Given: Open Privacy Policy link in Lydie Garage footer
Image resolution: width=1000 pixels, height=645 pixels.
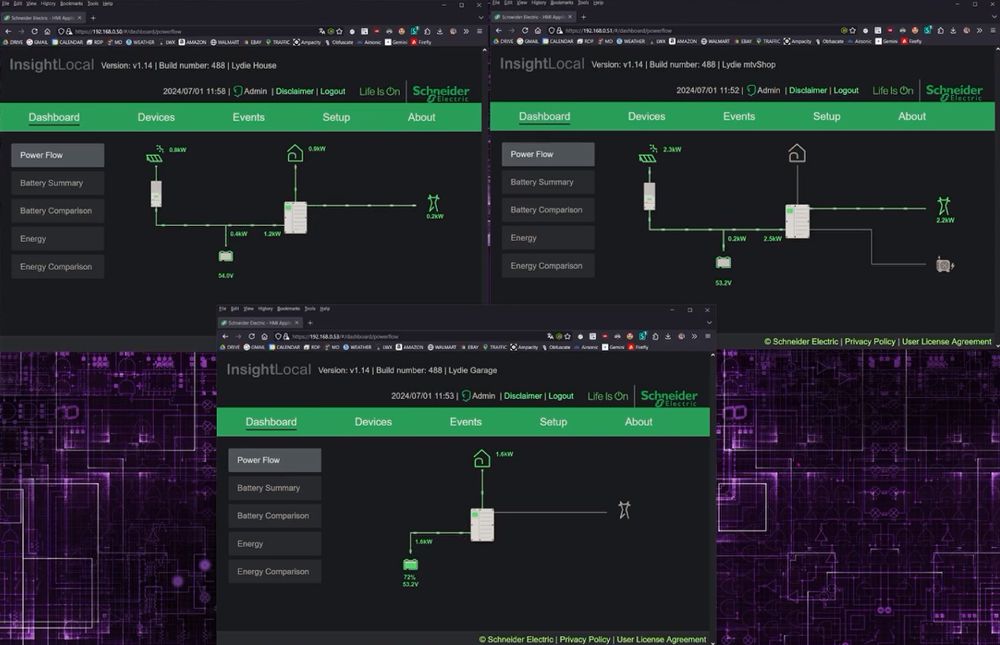Looking at the screenshot, I should (584, 639).
